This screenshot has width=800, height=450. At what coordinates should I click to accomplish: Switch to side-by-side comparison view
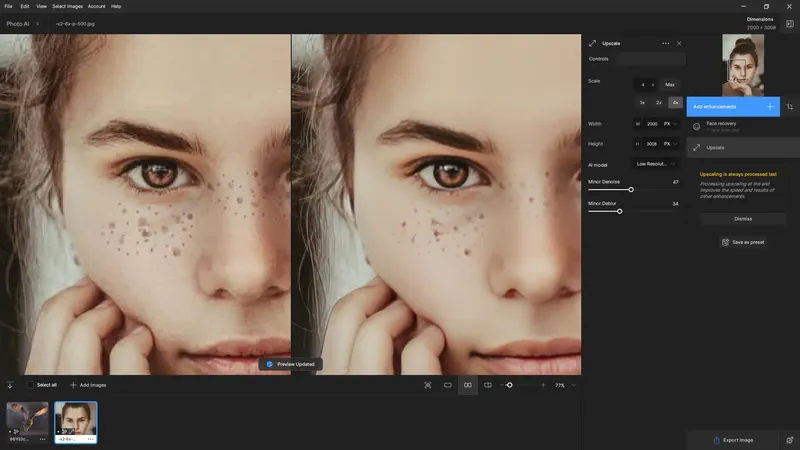[x=467, y=385]
